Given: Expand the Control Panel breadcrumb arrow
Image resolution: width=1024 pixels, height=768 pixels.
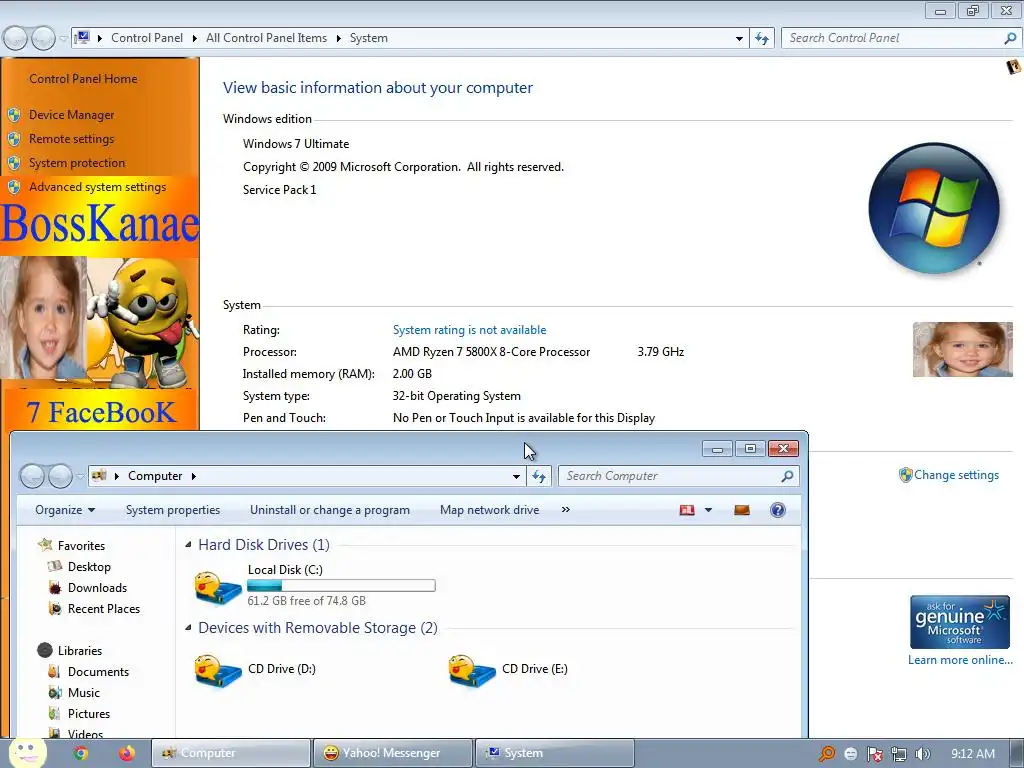Looking at the screenshot, I should click(x=195, y=39).
